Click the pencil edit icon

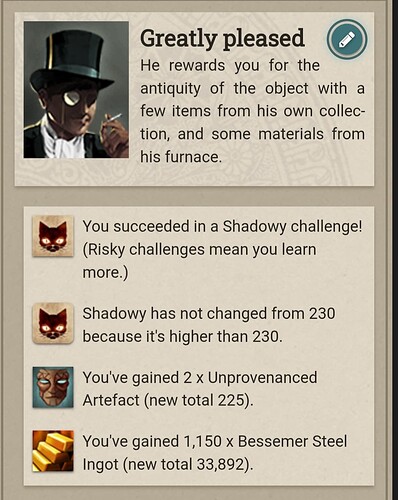click(x=347, y=40)
